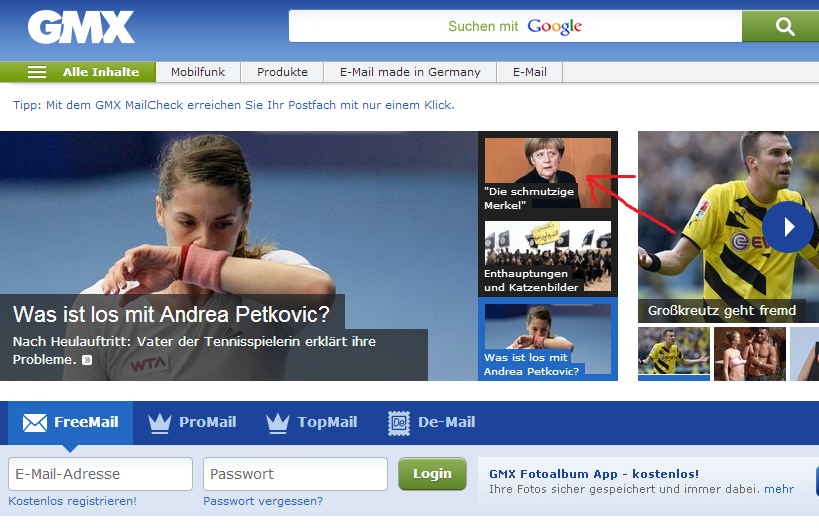Open the 'Großkreutz geht fremd' caption
This screenshot has height=528, width=819.
722,311
